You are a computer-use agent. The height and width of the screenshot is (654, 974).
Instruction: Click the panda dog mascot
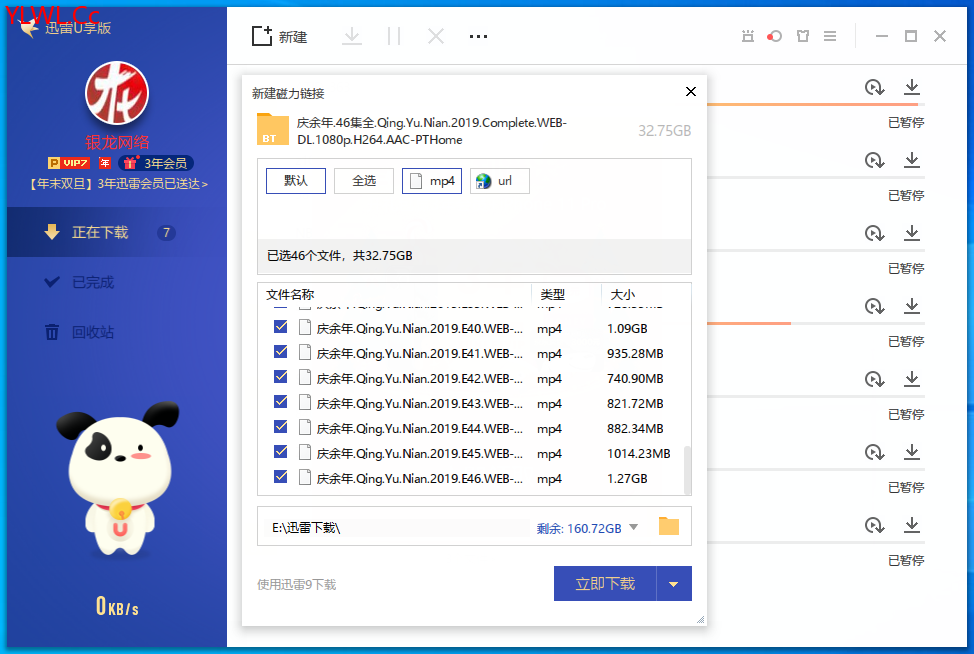coord(118,478)
